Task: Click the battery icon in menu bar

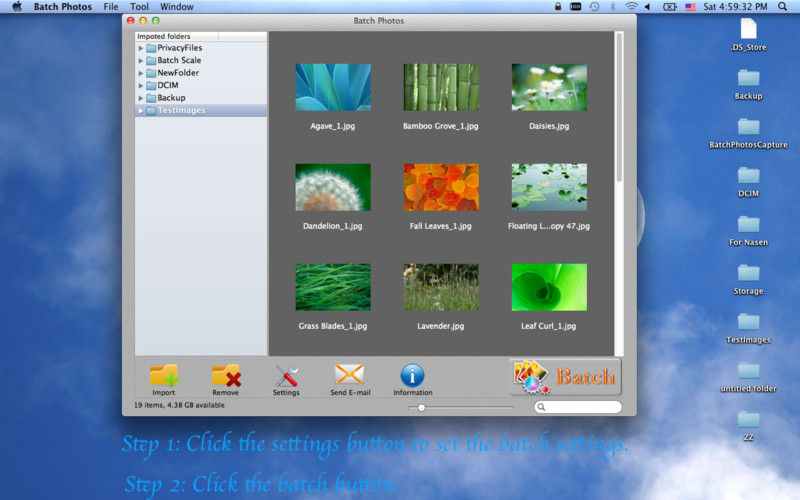Action: coord(669,7)
